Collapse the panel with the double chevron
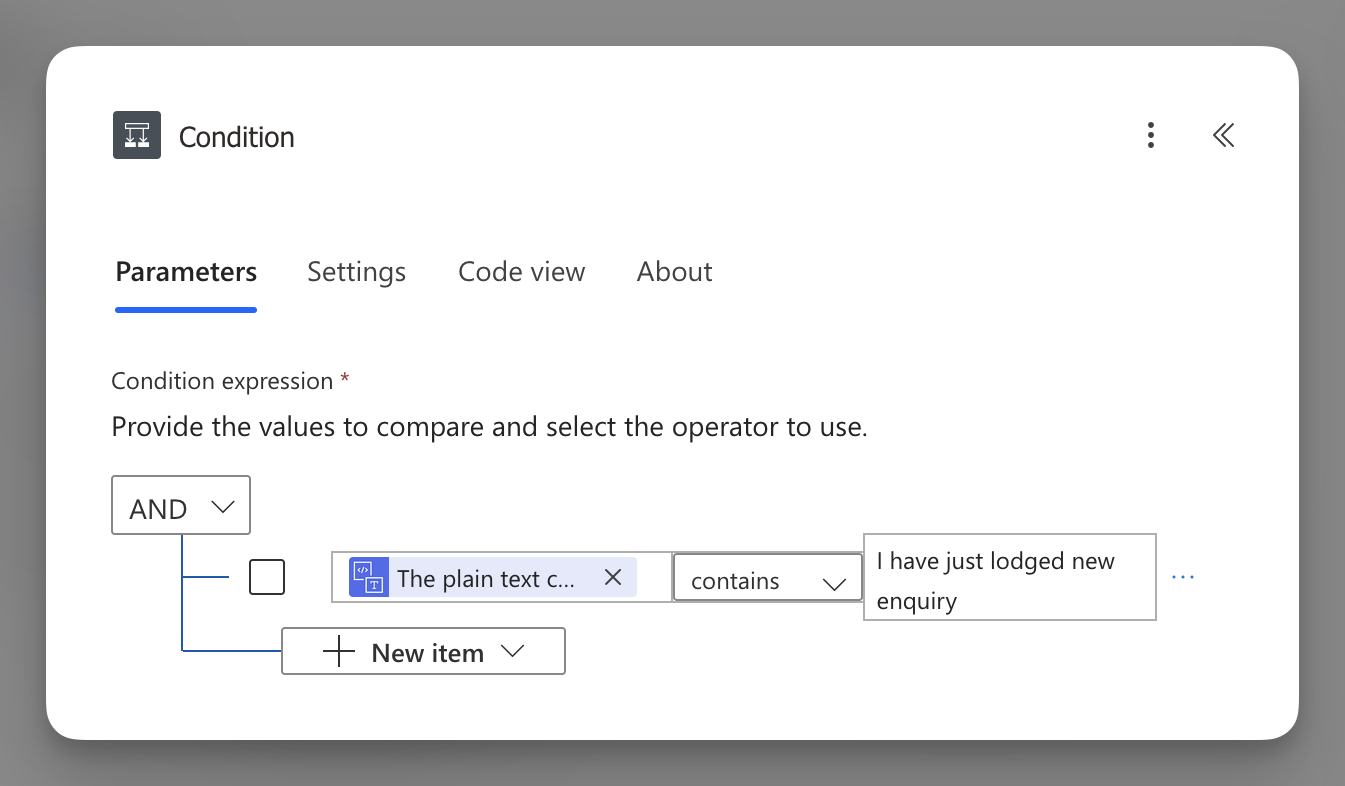The height and width of the screenshot is (786, 1345). pyautogui.click(x=1223, y=135)
